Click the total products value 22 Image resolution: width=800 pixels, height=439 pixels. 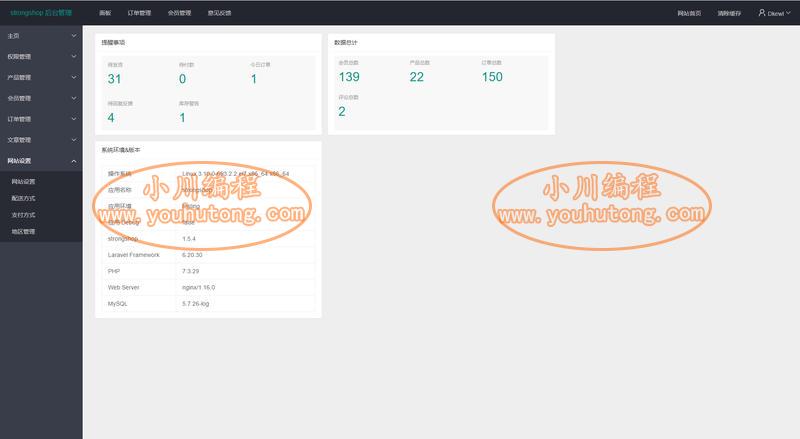click(416, 77)
